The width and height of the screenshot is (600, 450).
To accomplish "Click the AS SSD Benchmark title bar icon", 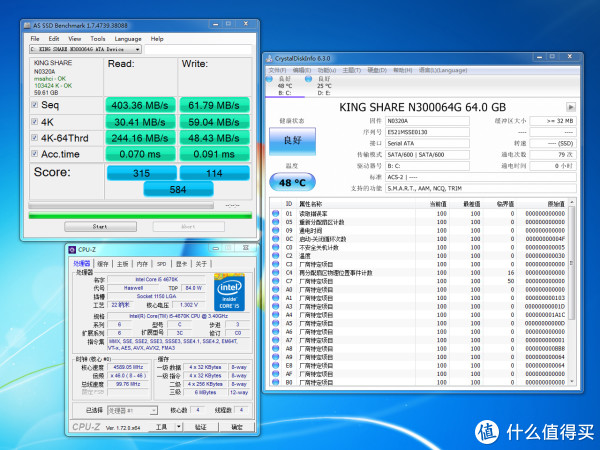I will (27, 26).
